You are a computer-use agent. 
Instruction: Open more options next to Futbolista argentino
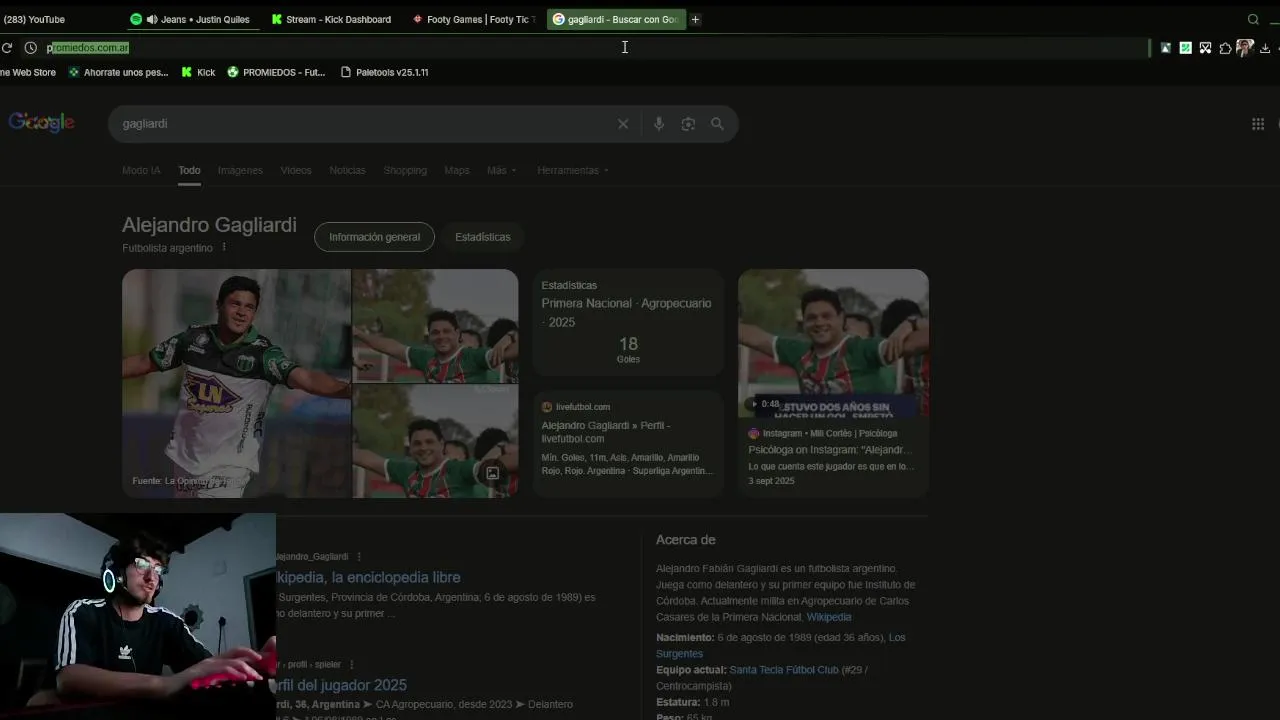224,247
